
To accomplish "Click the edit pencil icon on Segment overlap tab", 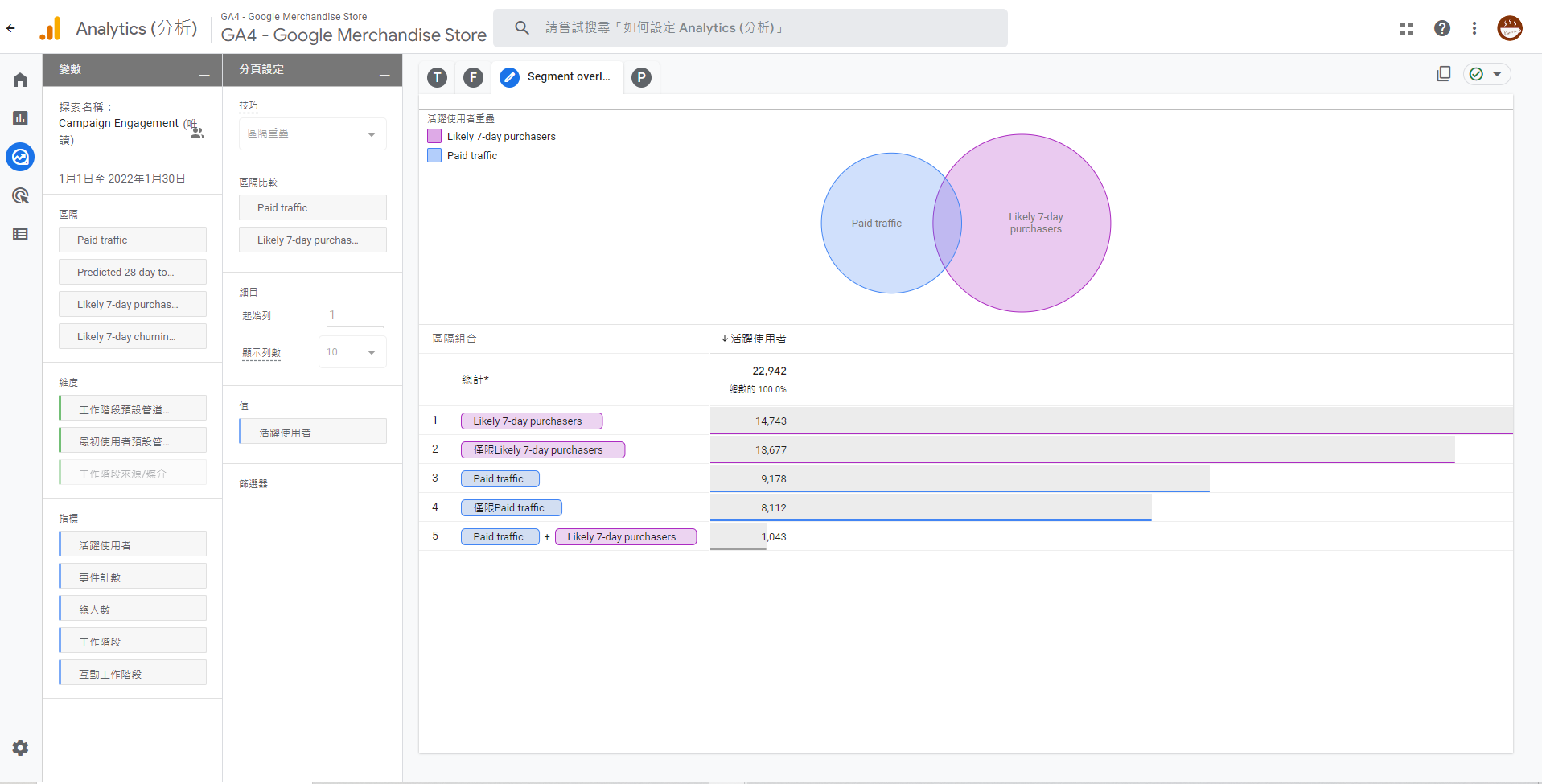I will tap(509, 77).
